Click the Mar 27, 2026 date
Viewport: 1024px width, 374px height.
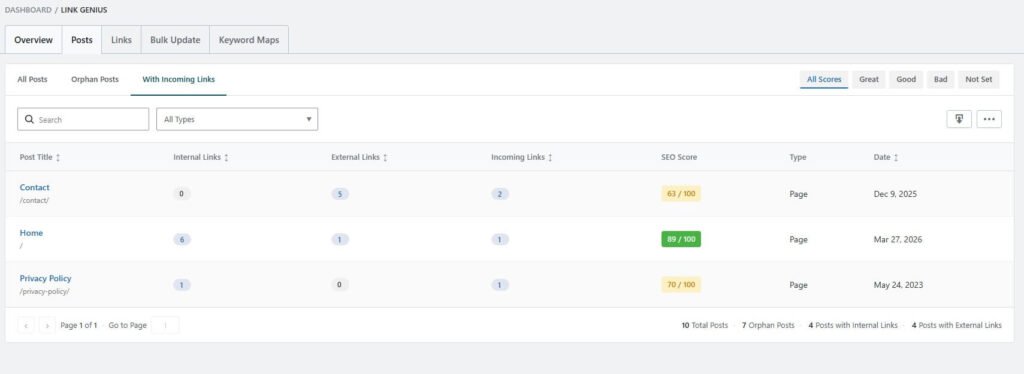click(898, 240)
